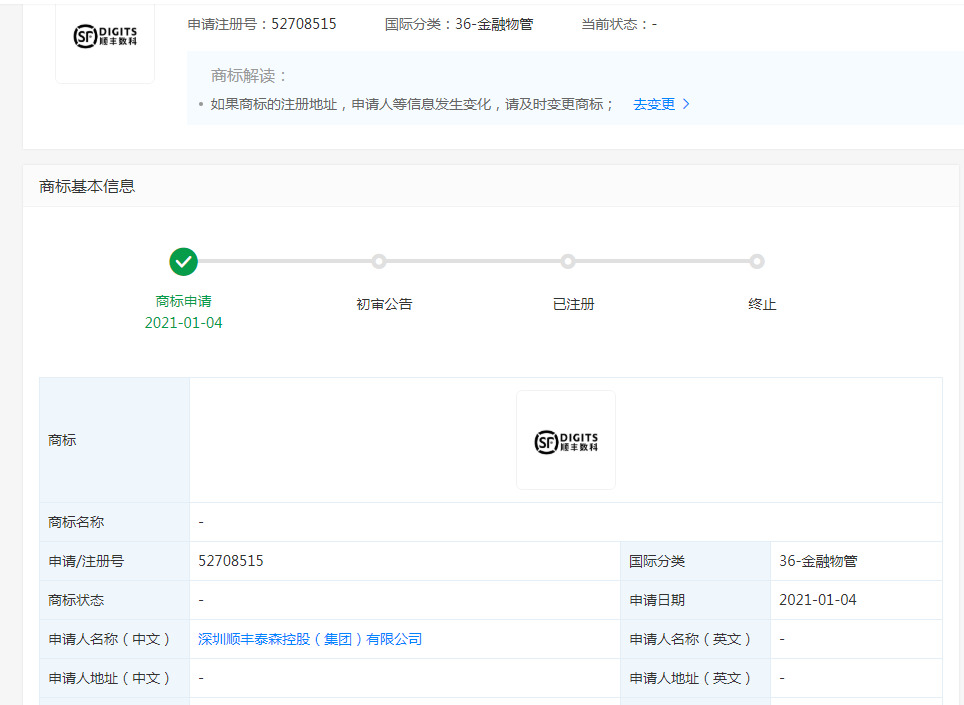The width and height of the screenshot is (964, 705).
Task: Click the 申请日期 value 2021-01-04
Action: point(818,600)
